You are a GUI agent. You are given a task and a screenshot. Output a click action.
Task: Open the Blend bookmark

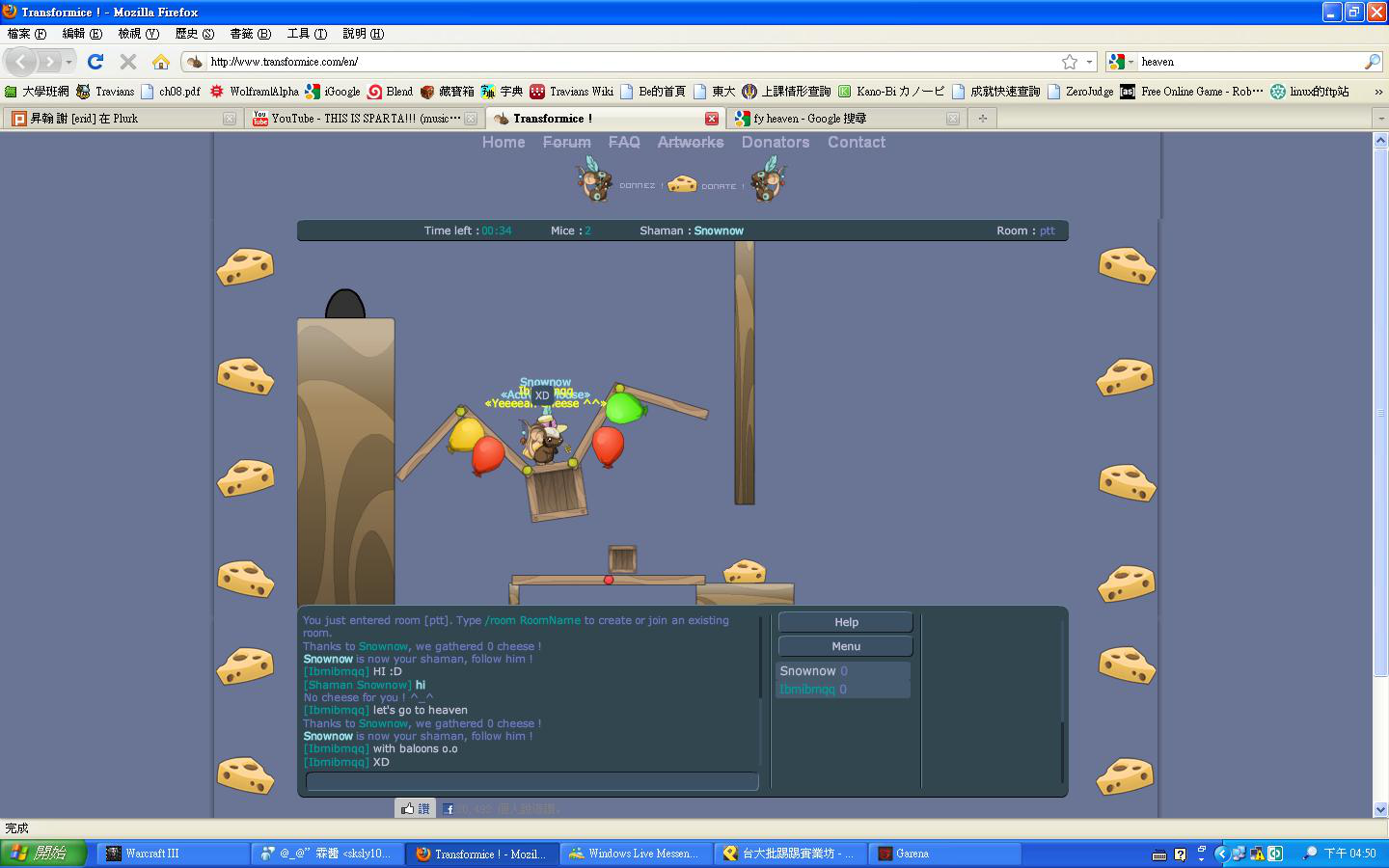390,92
